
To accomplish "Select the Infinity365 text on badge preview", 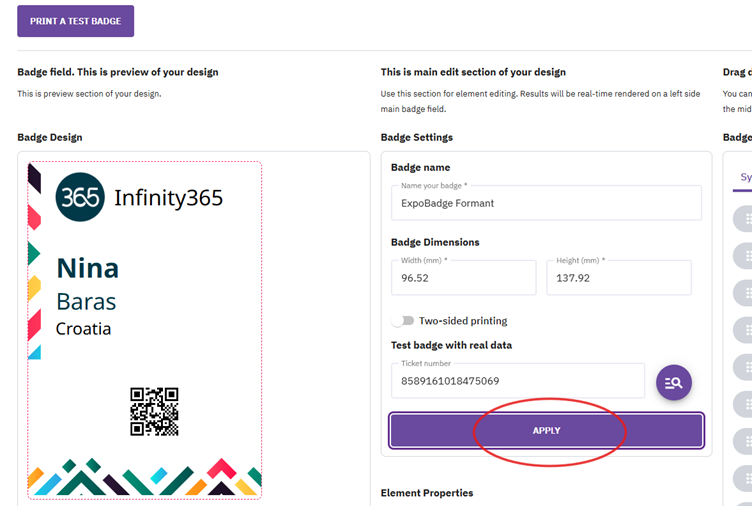I will click(x=168, y=197).
